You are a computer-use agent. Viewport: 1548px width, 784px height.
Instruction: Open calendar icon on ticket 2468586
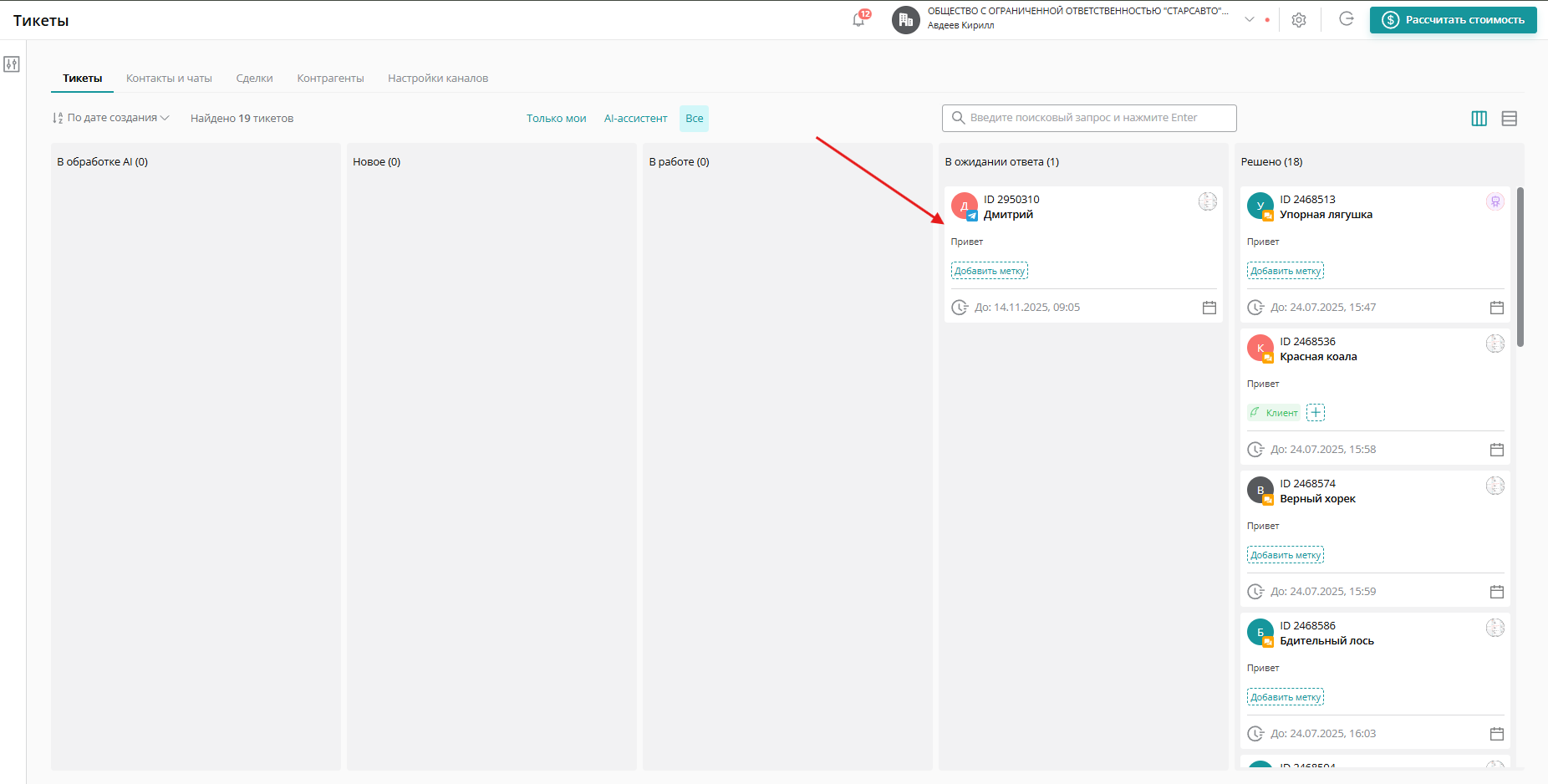[x=1496, y=734]
